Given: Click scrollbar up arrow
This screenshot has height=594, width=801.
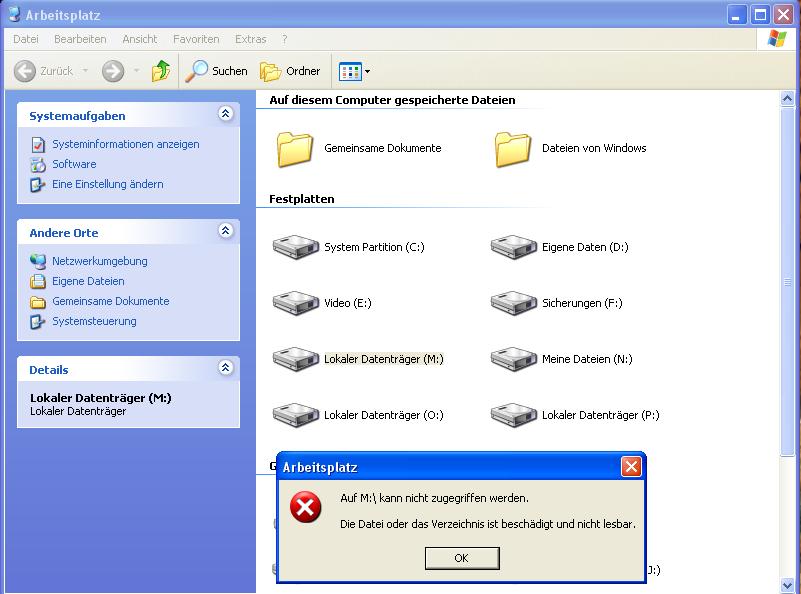Looking at the screenshot, I should point(787,98).
